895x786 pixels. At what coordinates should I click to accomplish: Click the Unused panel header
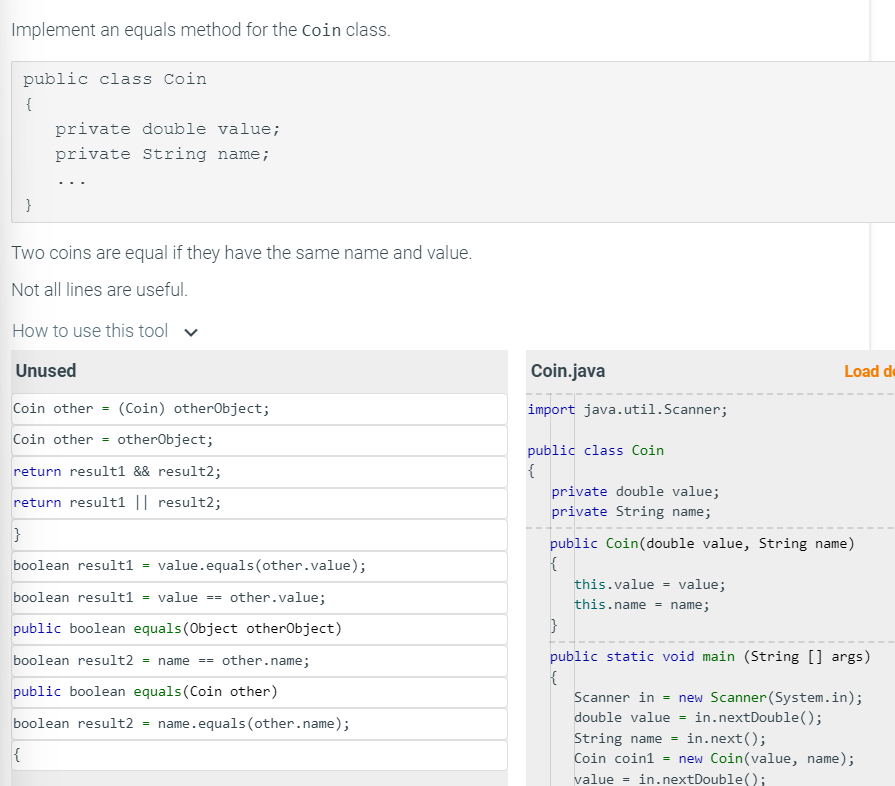click(45, 371)
